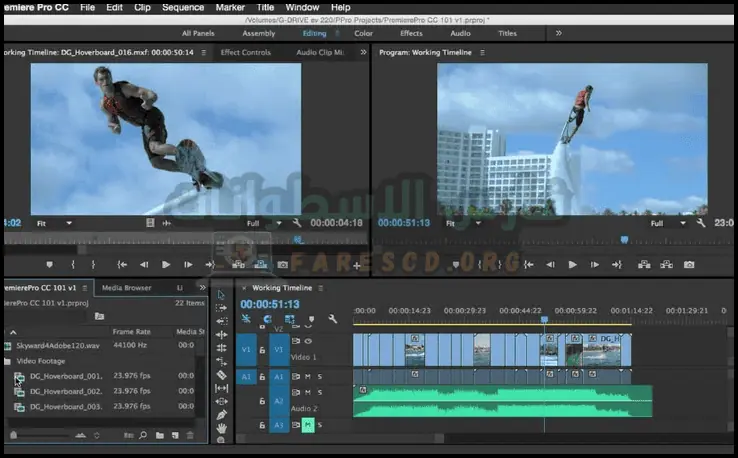Viewport: 738px width, 458px height.
Task: Click Export Frame camera icon in Program monitor
Action: pyautogui.click(x=688, y=265)
